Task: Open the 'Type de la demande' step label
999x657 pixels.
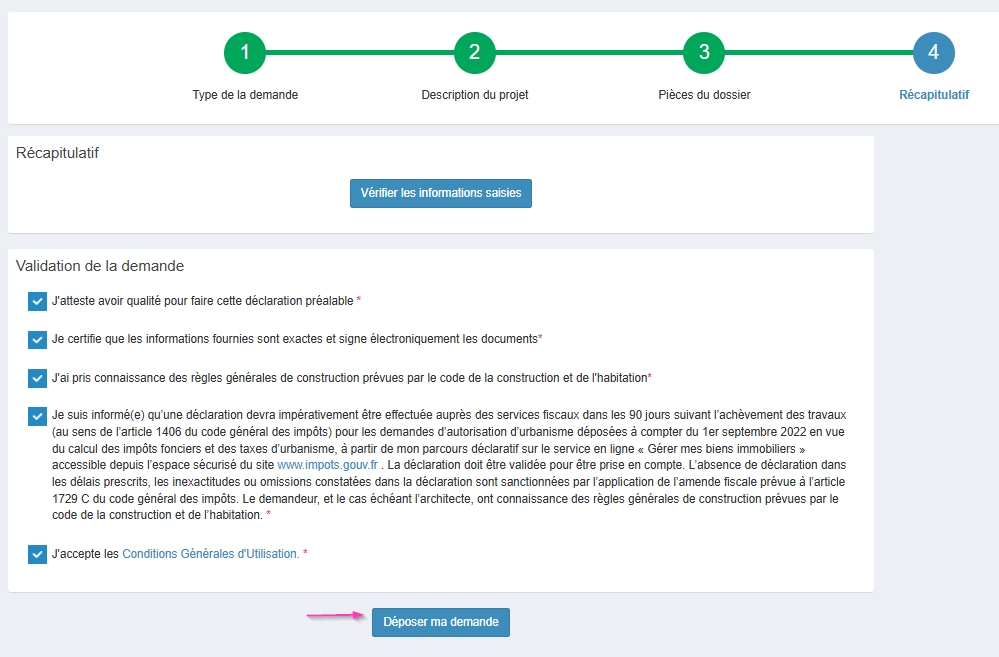Action: (x=245, y=95)
